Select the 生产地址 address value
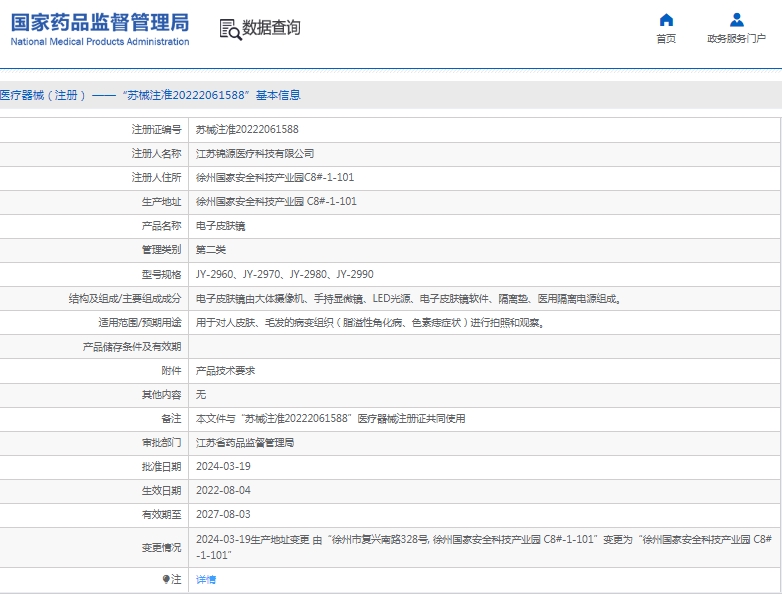The width and height of the screenshot is (782, 599). (276, 201)
